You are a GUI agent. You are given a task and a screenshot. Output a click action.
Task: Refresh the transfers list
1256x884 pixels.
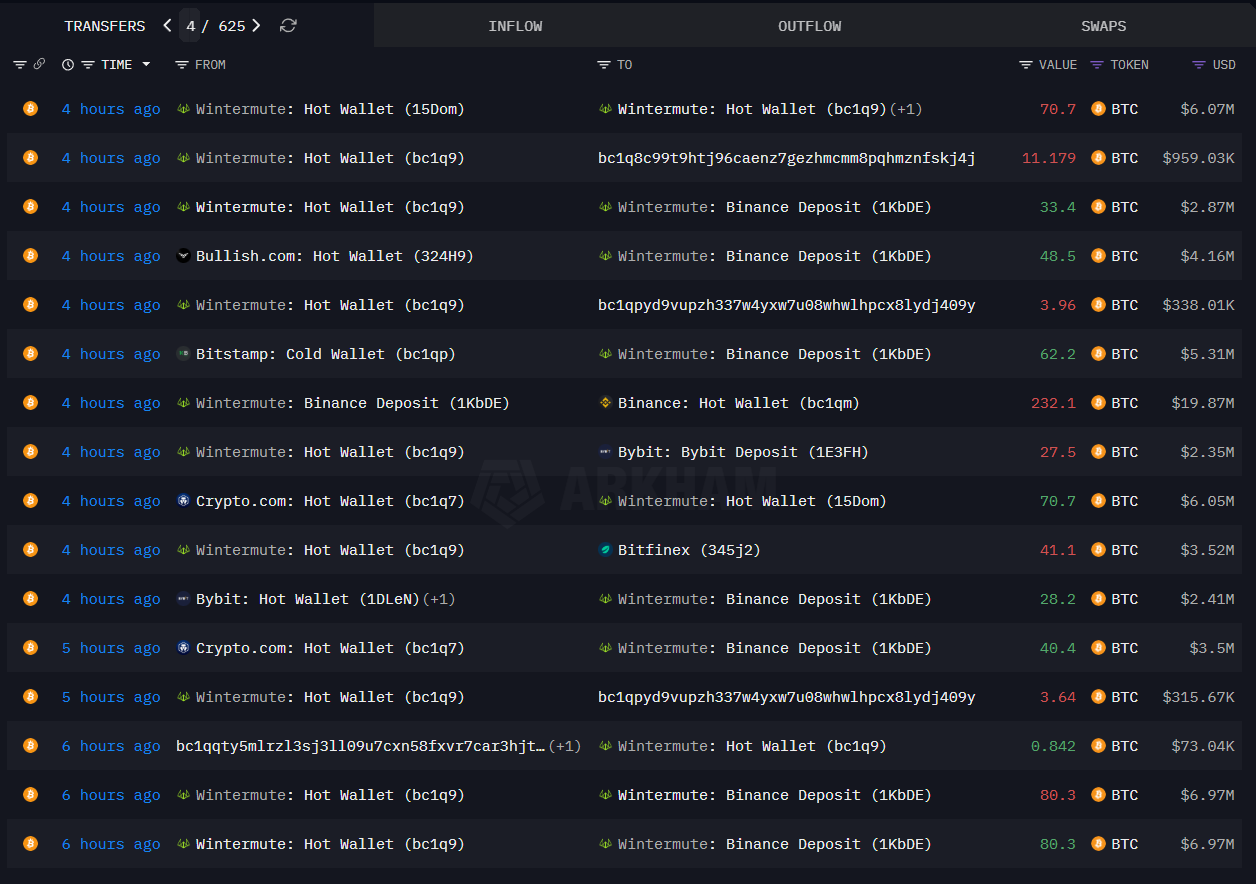pyautogui.click(x=288, y=26)
